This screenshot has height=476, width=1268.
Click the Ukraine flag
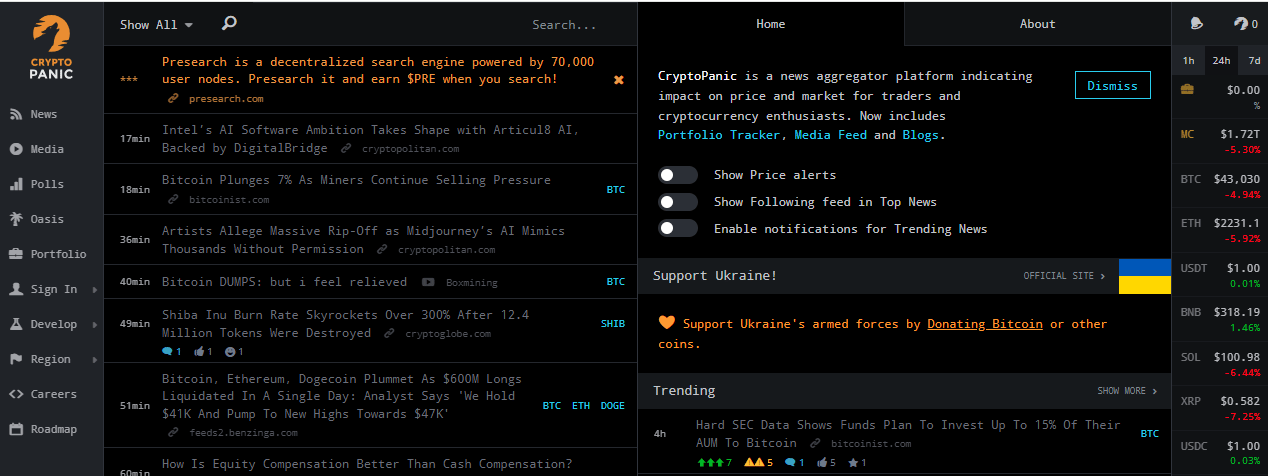point(1144,276)
